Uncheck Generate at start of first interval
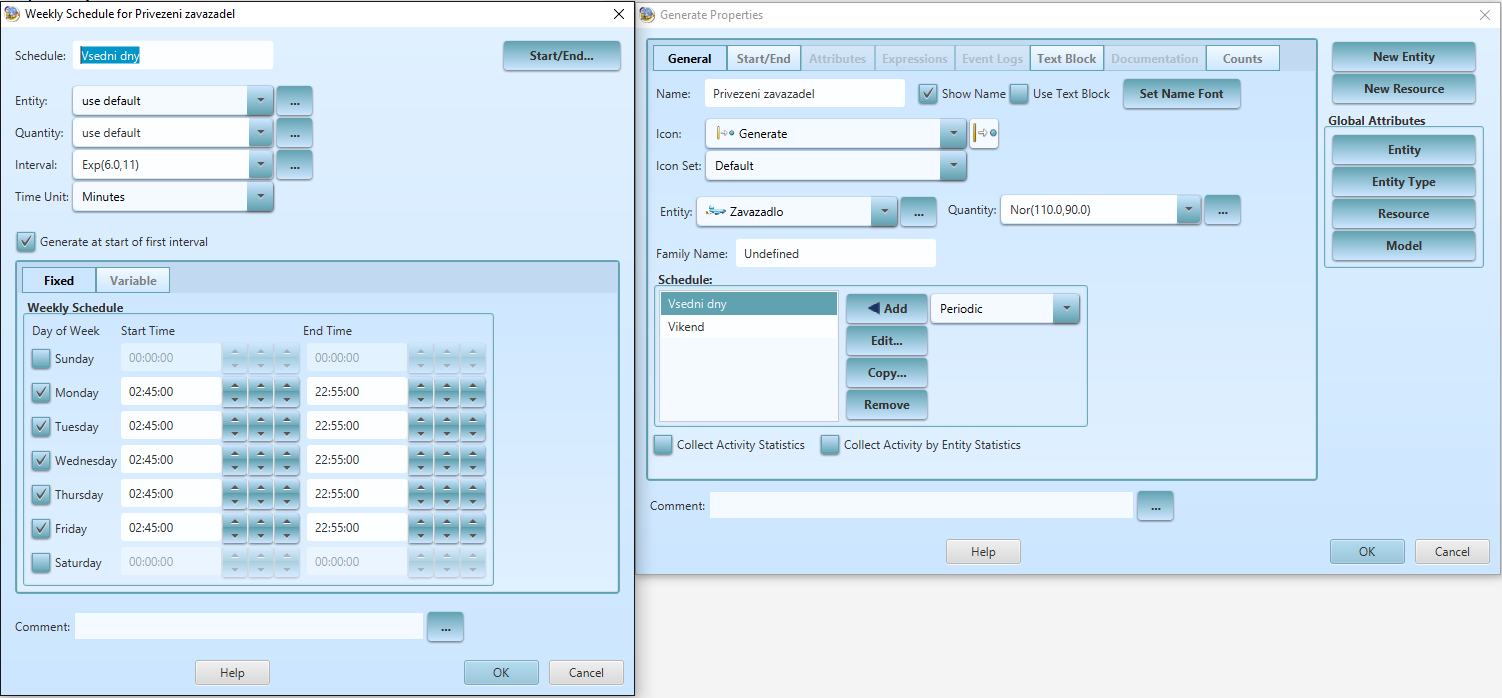1502x698 pixels. point(26,242)
